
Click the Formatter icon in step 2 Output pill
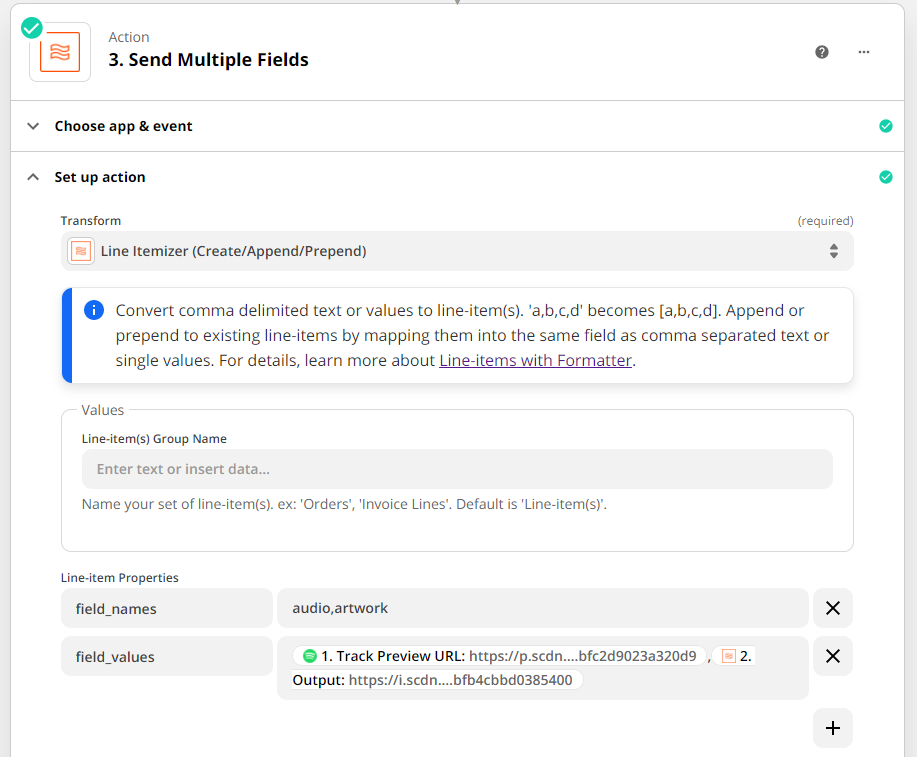[729, 656]
